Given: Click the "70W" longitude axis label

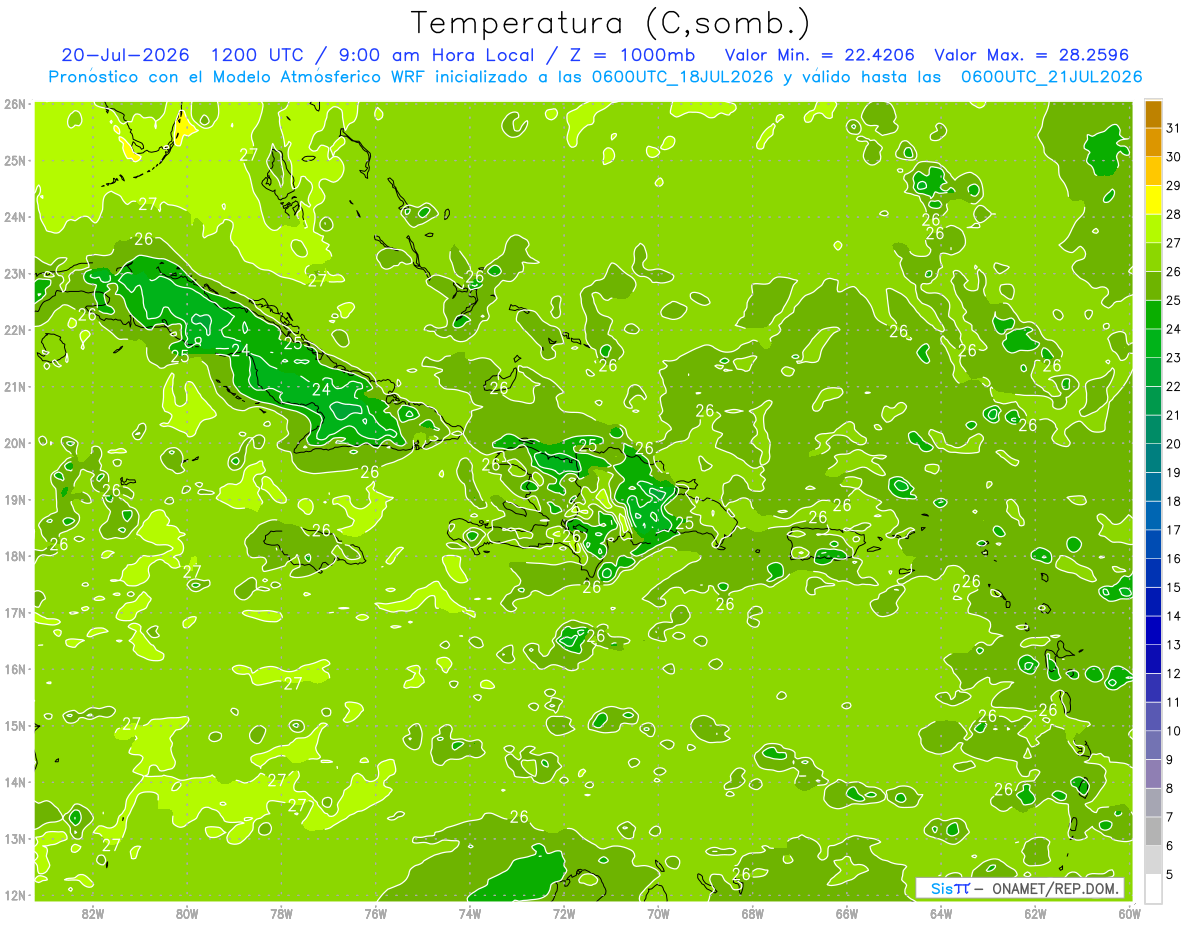Looking at the screenshot, I should click(x=658, y=913).
